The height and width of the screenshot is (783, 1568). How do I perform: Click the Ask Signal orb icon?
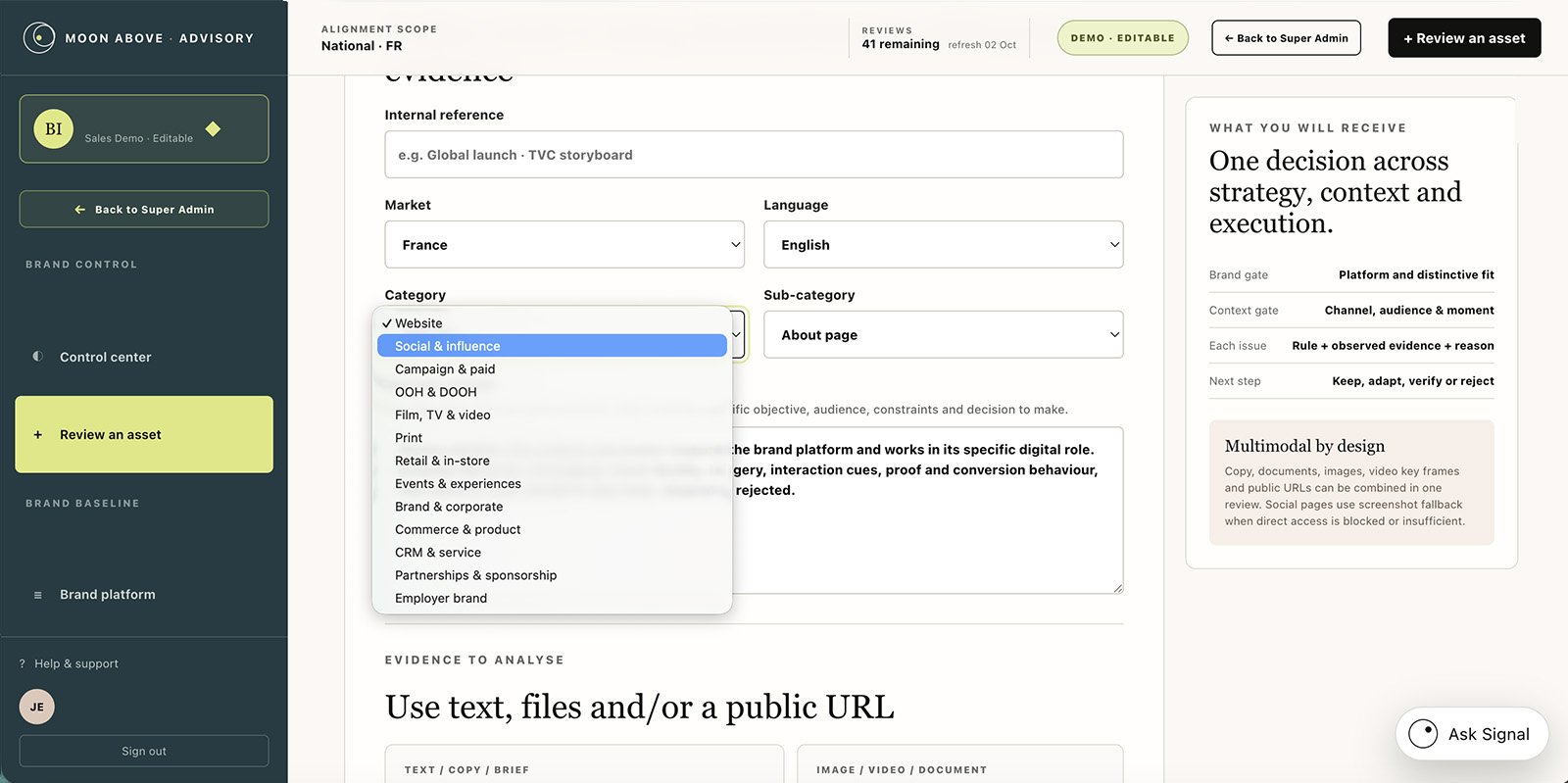1423,734
